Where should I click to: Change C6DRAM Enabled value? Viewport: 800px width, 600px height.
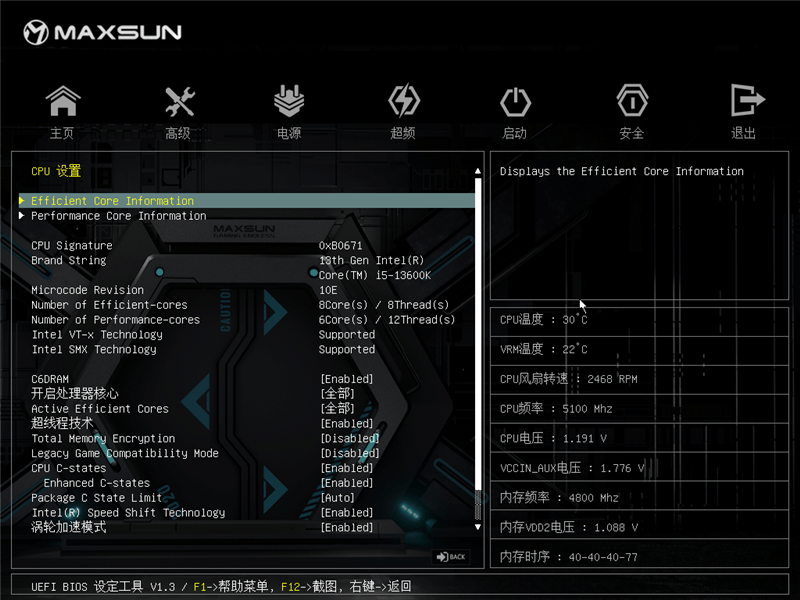coord(347,379)
